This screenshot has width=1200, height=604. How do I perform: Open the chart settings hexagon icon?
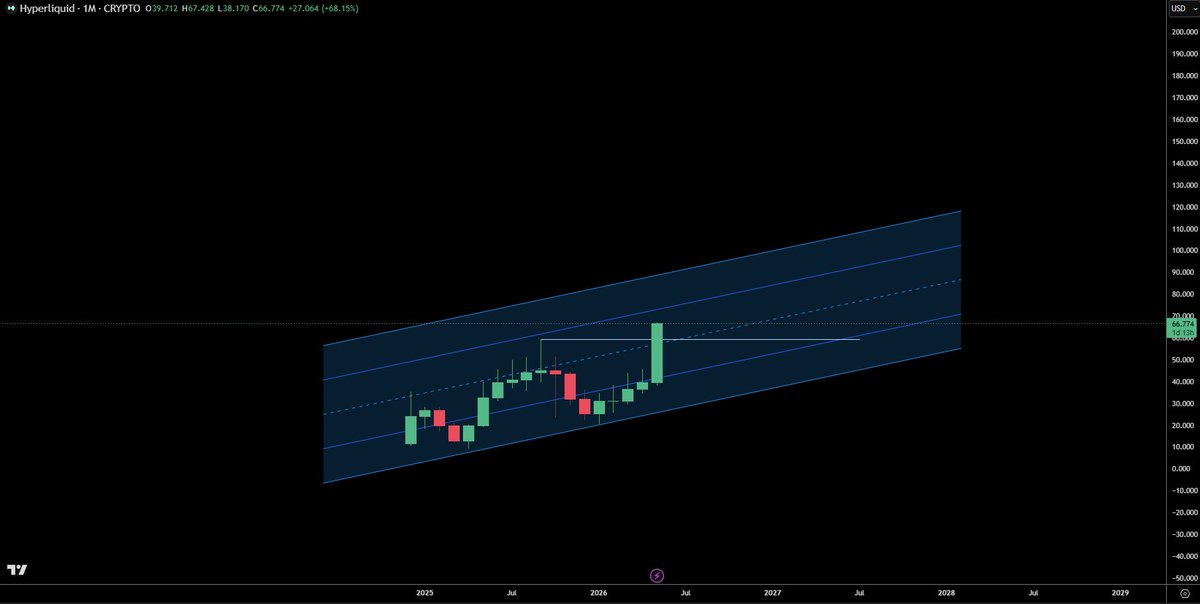click(x=1183, y=593)
